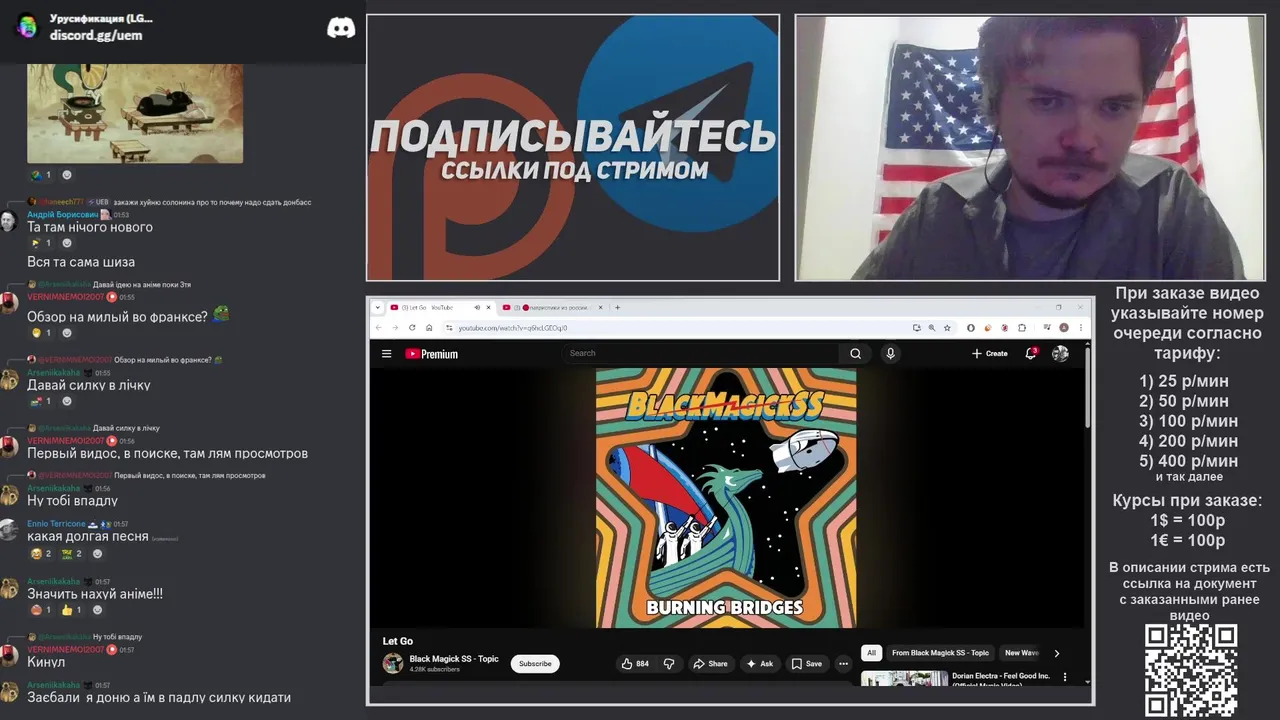This screenshot has width=1280, height=720.
Task: Reload the YouTube page
Action: coord(412,328)
